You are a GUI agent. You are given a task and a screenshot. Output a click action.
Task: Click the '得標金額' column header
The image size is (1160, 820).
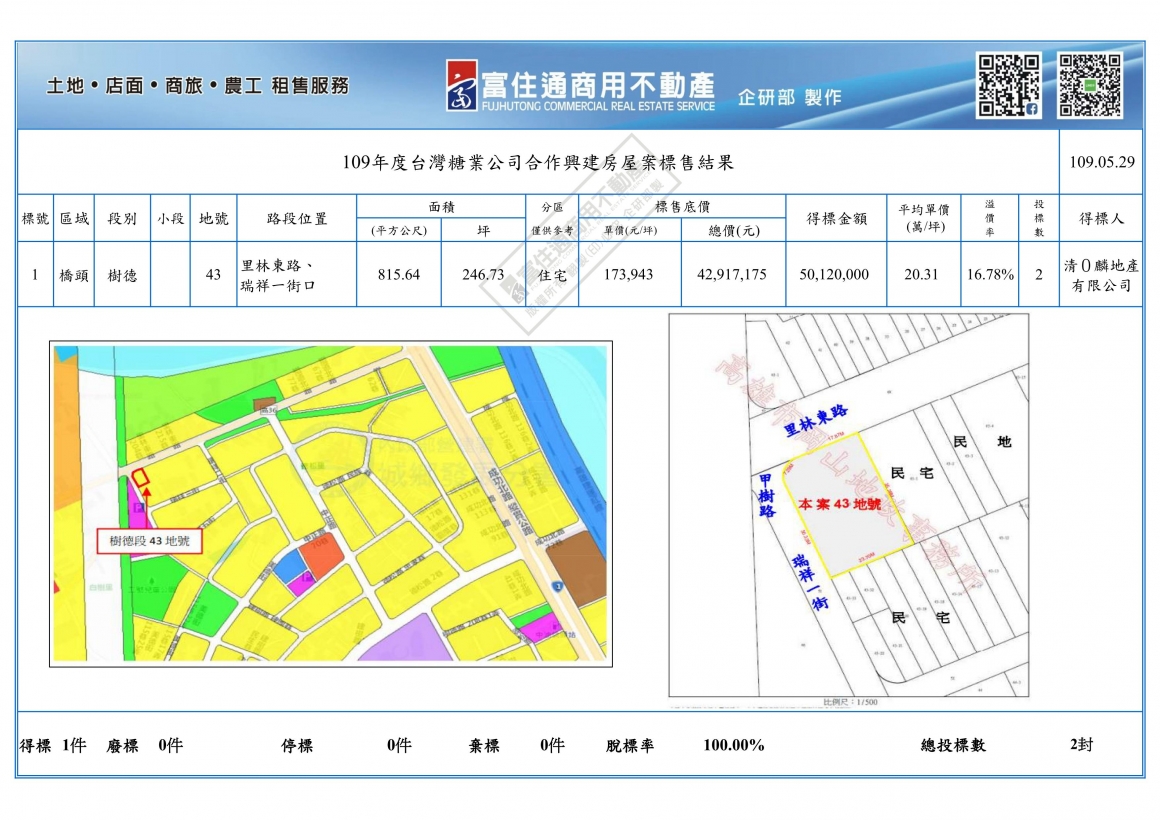coord(836,218)
